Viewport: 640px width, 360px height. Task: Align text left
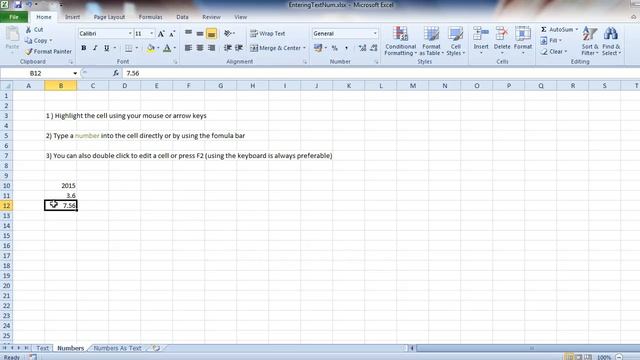(x=188, y=48)
